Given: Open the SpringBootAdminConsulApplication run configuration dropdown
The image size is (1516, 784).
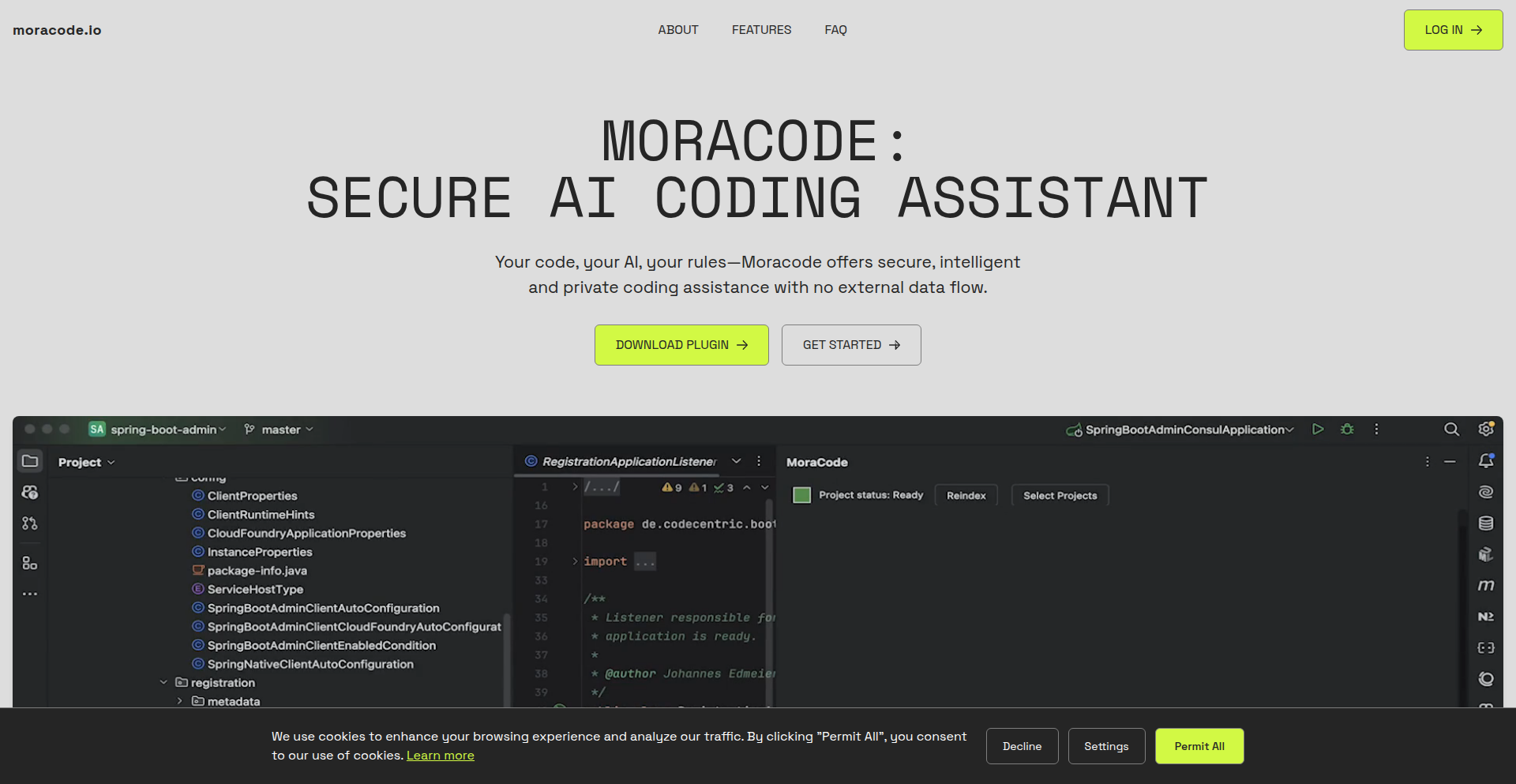Looking at the screenshot, I should [1180, 430].
